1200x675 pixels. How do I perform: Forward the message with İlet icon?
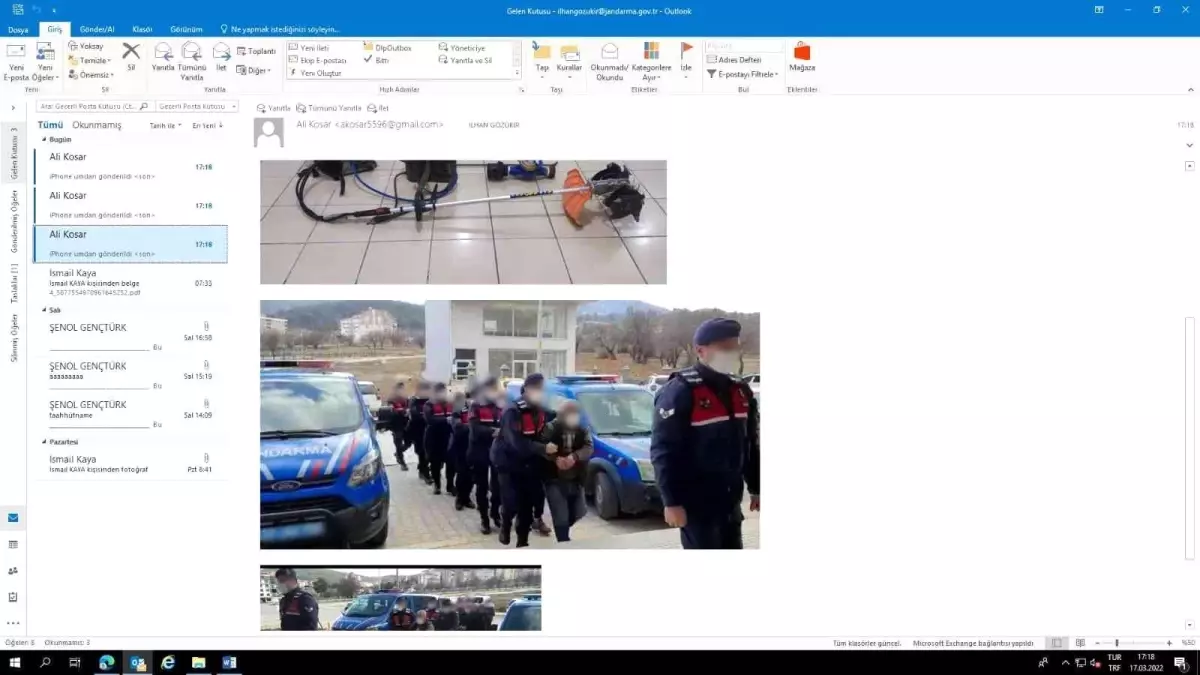(x=221, y=58)
